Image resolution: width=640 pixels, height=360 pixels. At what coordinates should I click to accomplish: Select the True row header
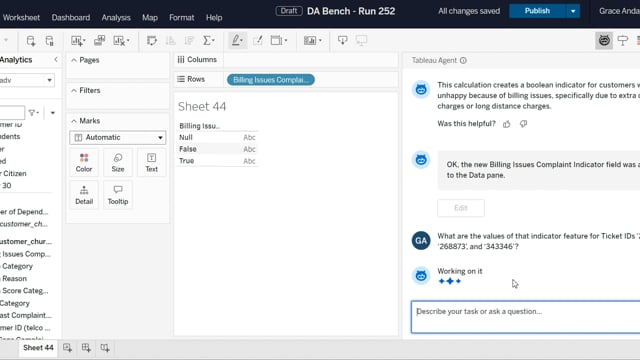pos(187,161)
